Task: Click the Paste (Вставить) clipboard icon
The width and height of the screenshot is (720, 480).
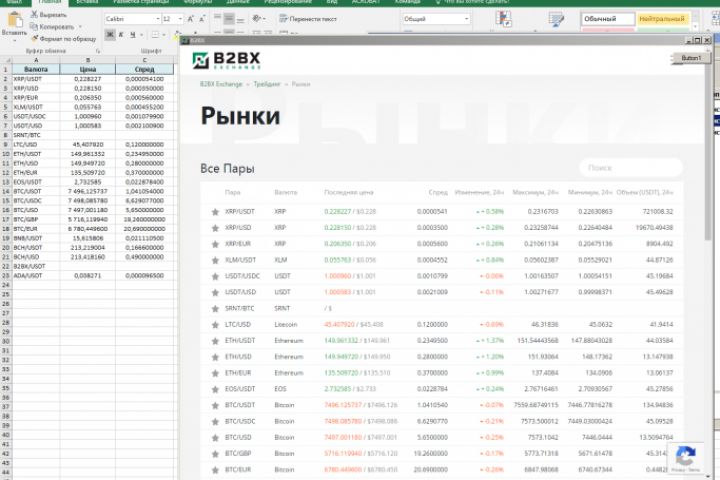Action: tap(15, 20)
